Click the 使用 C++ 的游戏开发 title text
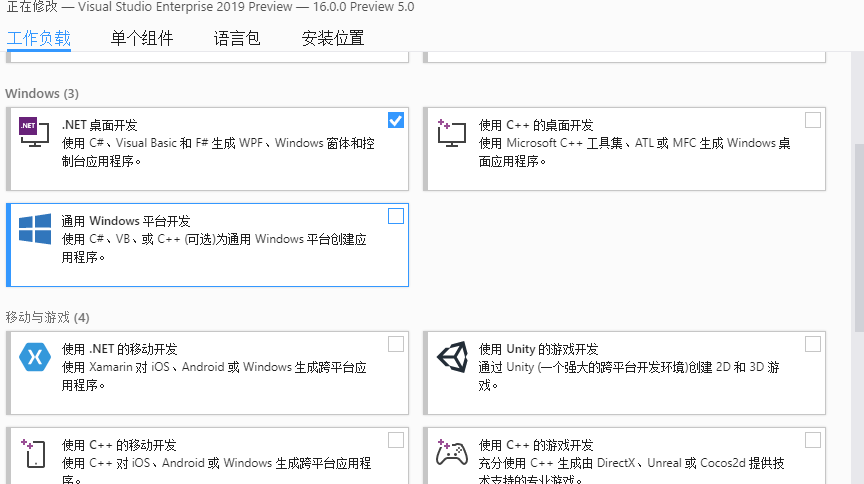Viewport: 864px width, 484px height. tap(536, 445)
